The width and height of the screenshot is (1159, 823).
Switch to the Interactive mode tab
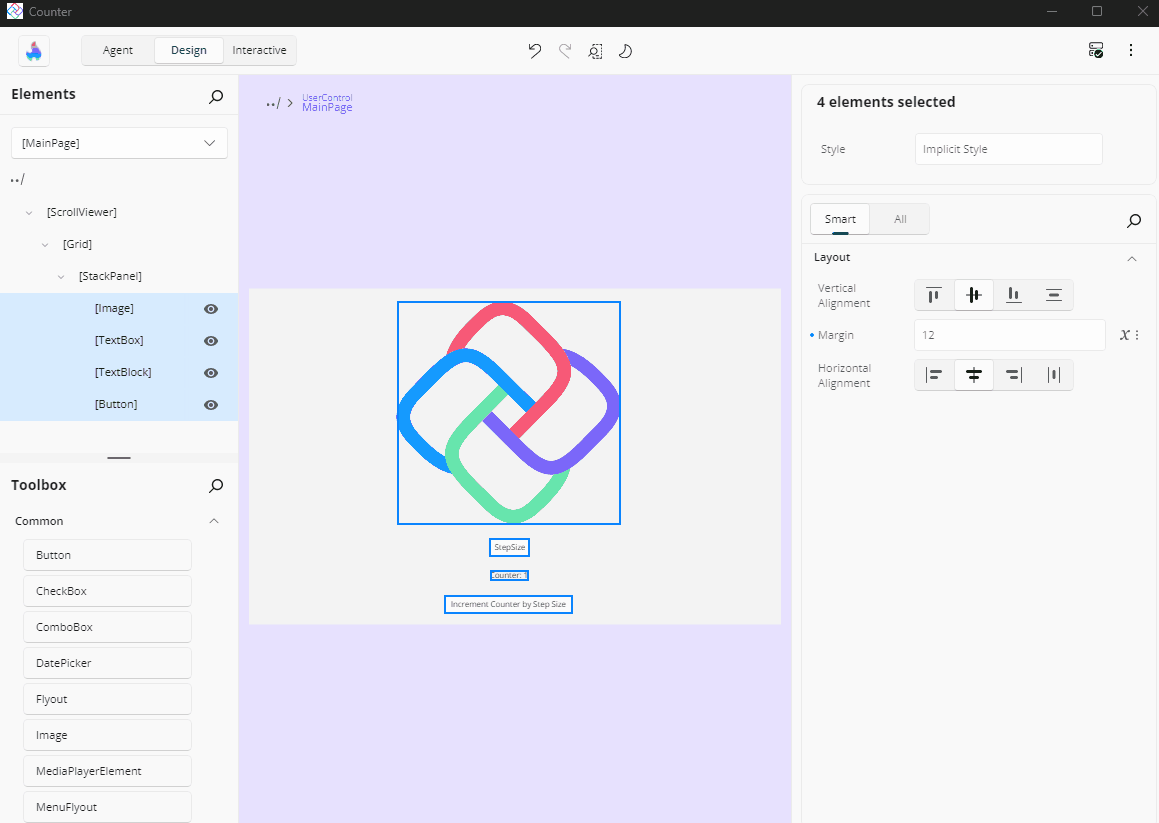259,50
